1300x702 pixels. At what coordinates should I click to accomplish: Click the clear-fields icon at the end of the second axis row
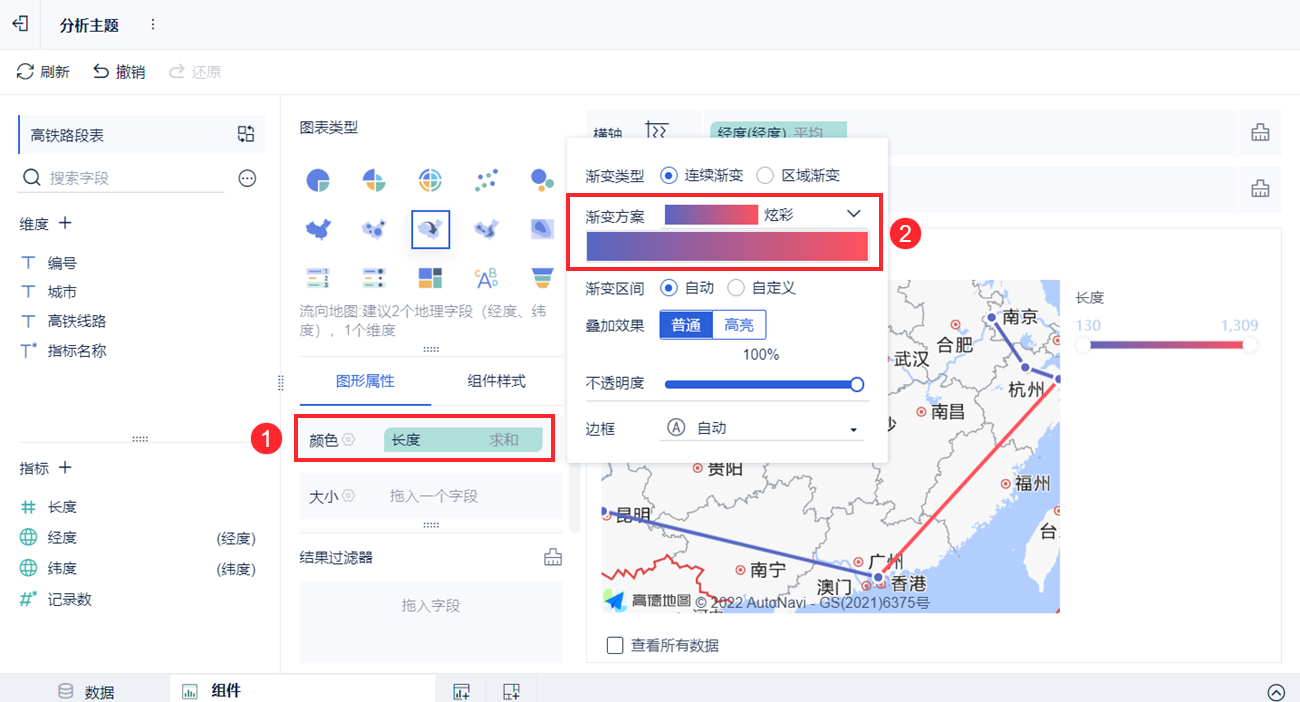tap(1260, 188)
